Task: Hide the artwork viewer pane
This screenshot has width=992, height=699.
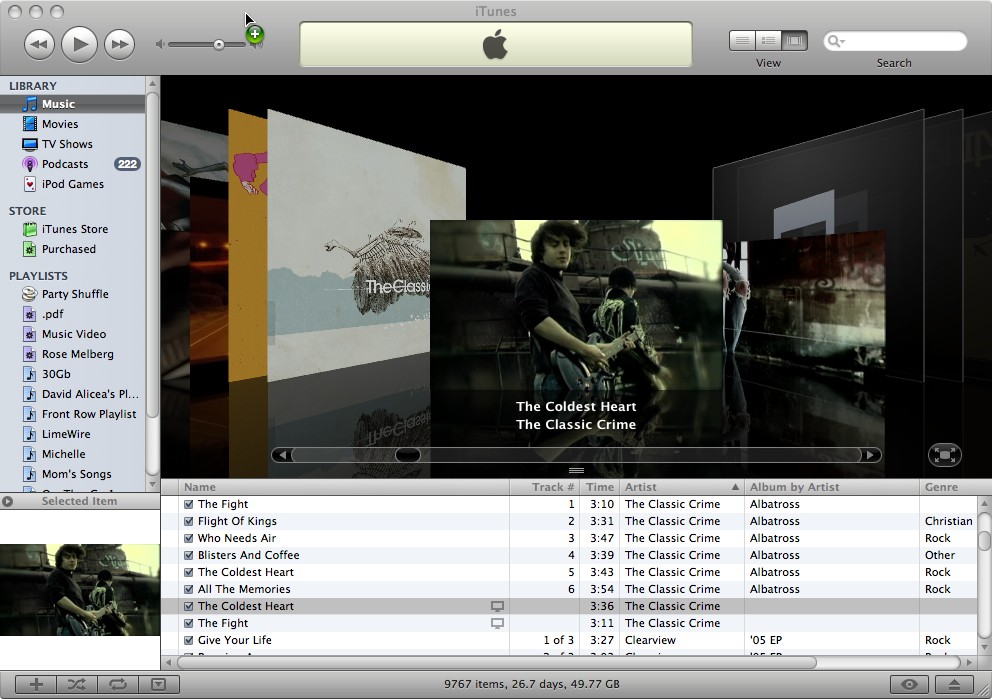Action: (x=159, y=684)
